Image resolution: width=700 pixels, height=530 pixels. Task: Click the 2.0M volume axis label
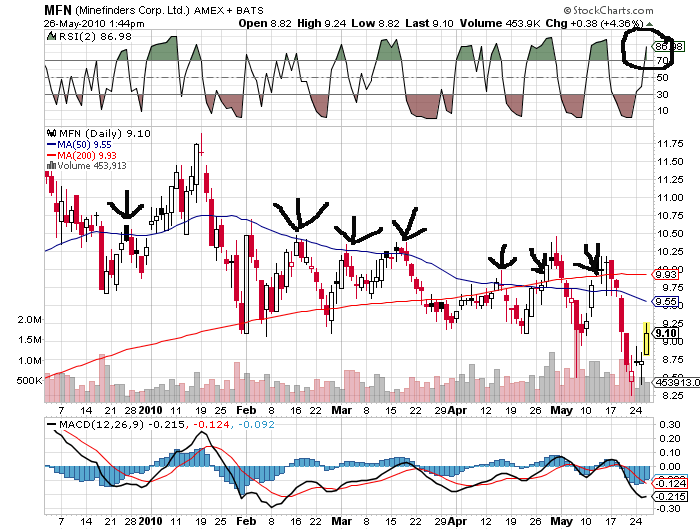pyautogui.click(x=30, y=320)
